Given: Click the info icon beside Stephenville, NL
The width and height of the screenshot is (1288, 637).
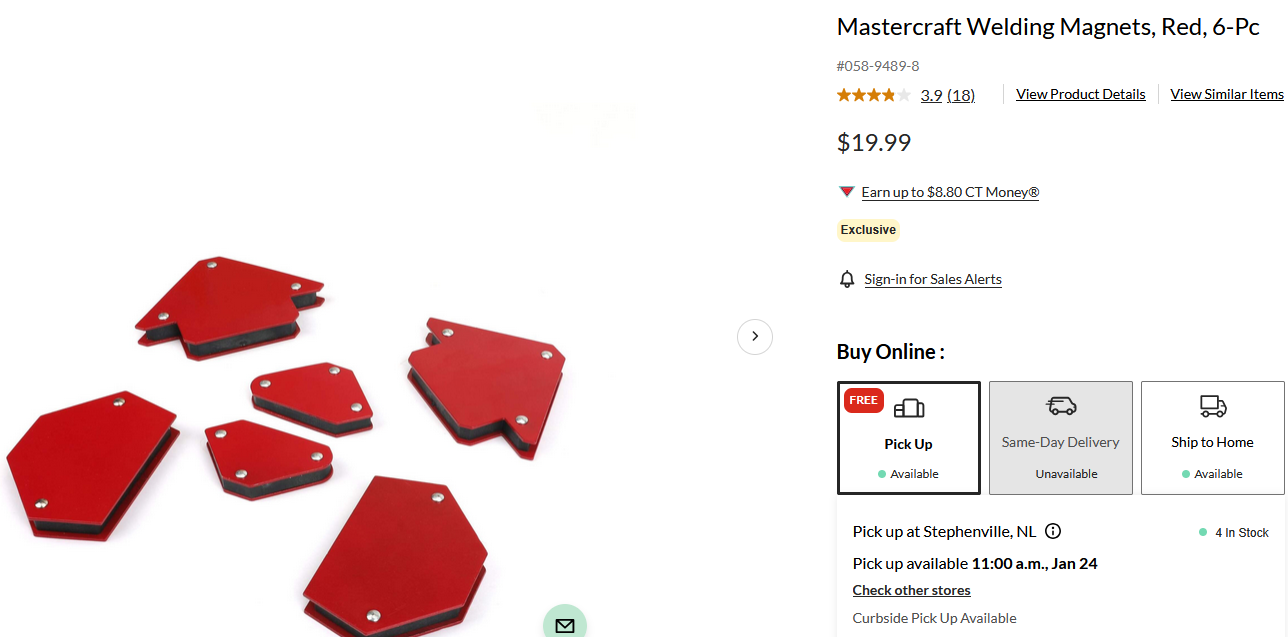Looking at the screenshot, I should (x=1053, y=531).
